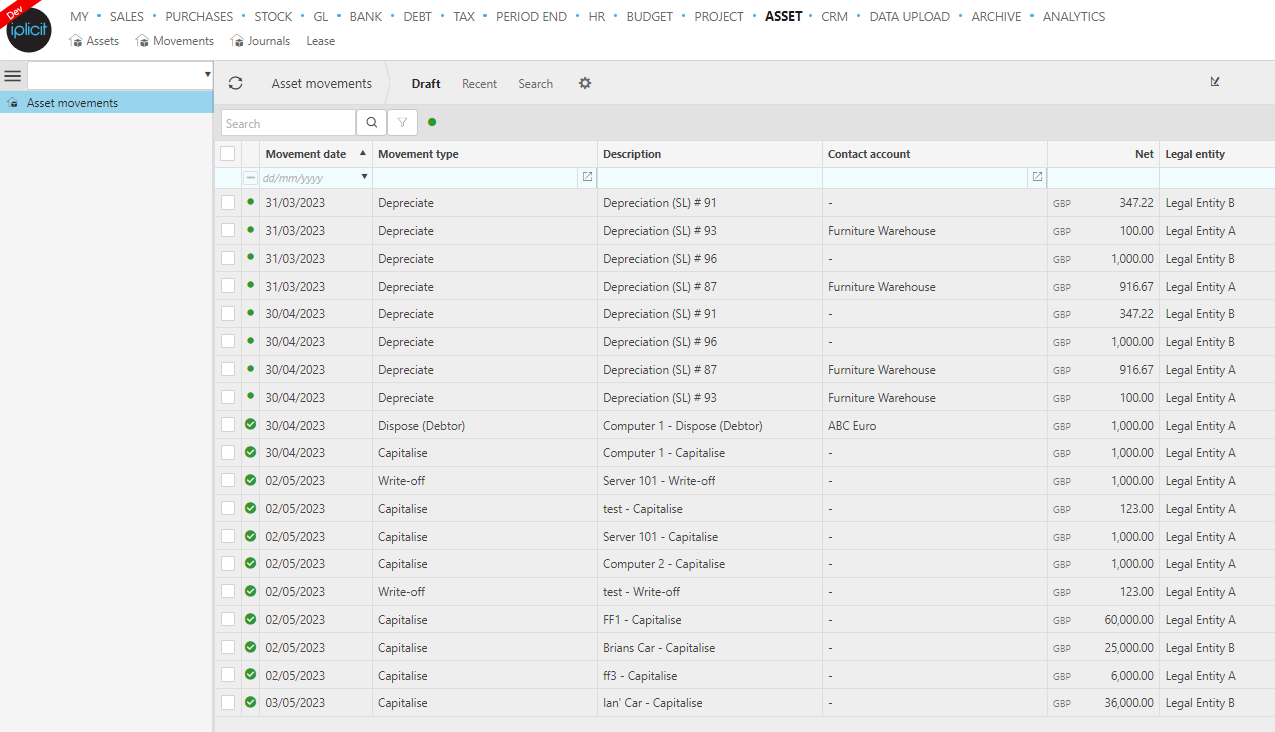
Task: Open Movement type filter lookup icon
Action: (587, 176)
